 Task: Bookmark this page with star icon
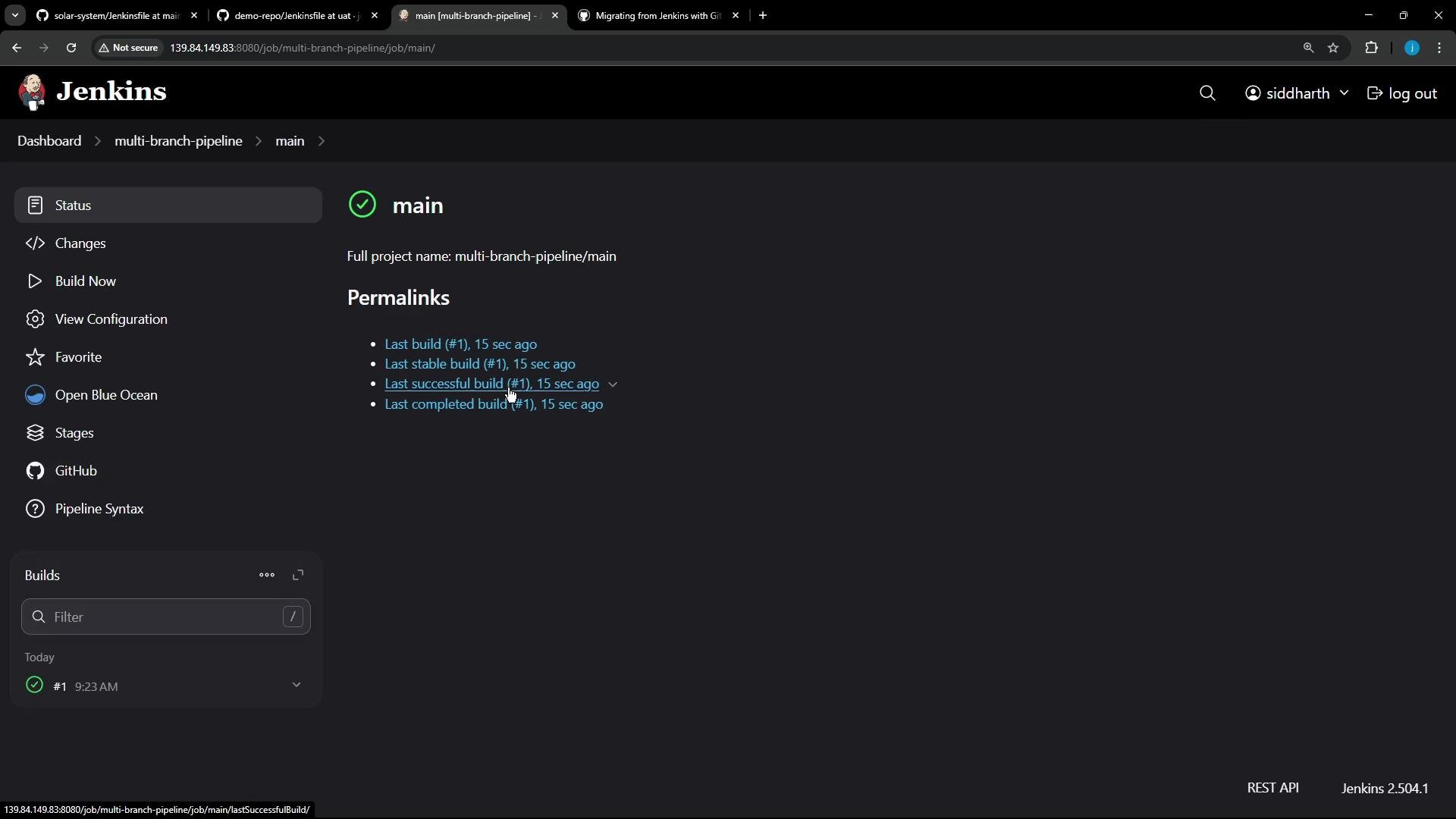pos(1333,48)
